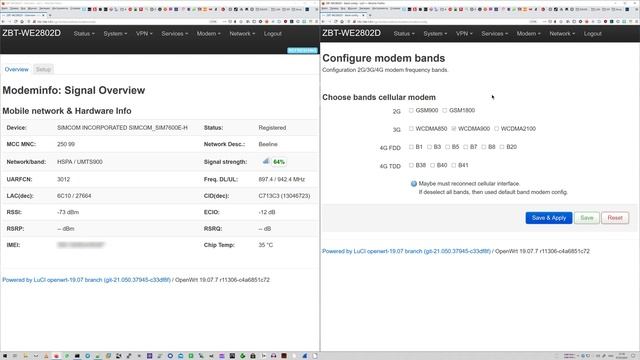The image size is (640, 360).
Task: Enable the B41 TDD band checkbox
Action: pyautogui.click(x=453, y=165)
